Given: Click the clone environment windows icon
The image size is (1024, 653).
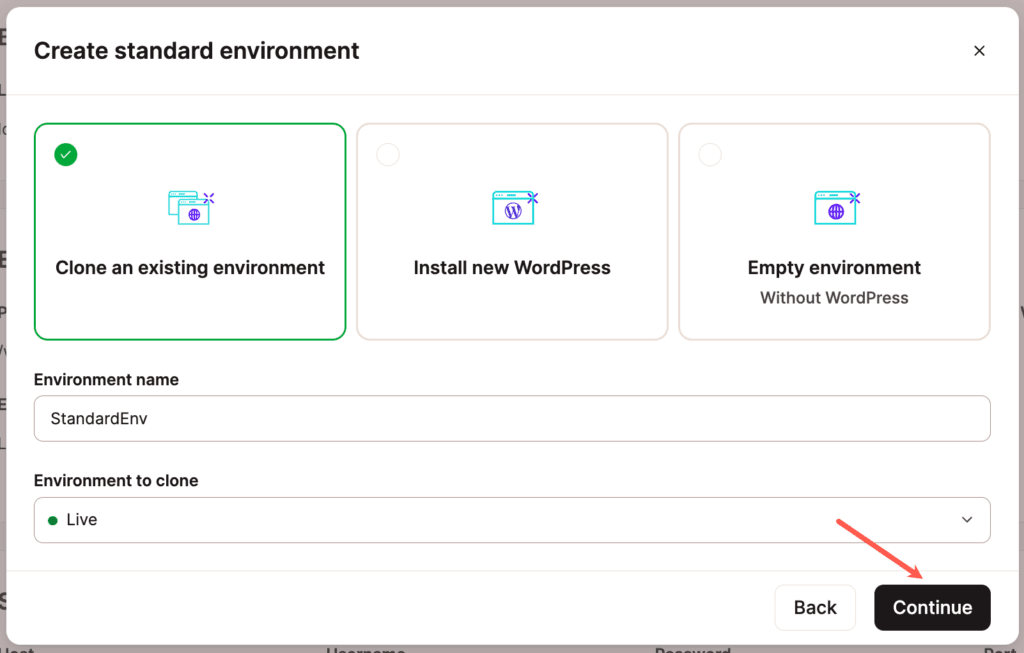Looking at the screenshot, I should (191, 208).
